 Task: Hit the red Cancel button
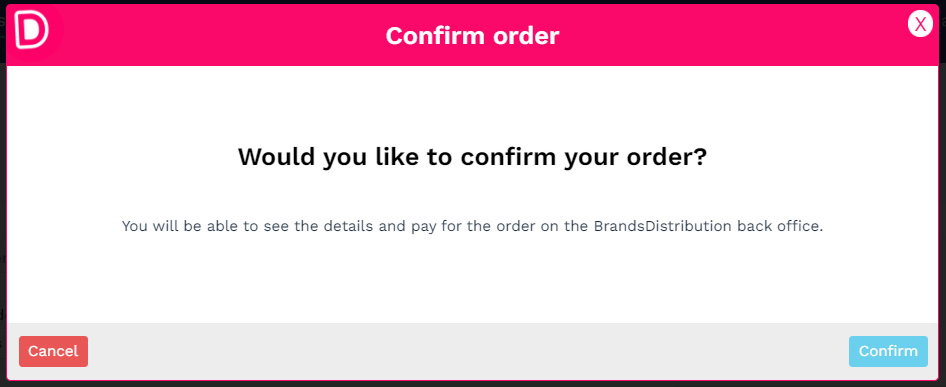click(x=53, y=351)
